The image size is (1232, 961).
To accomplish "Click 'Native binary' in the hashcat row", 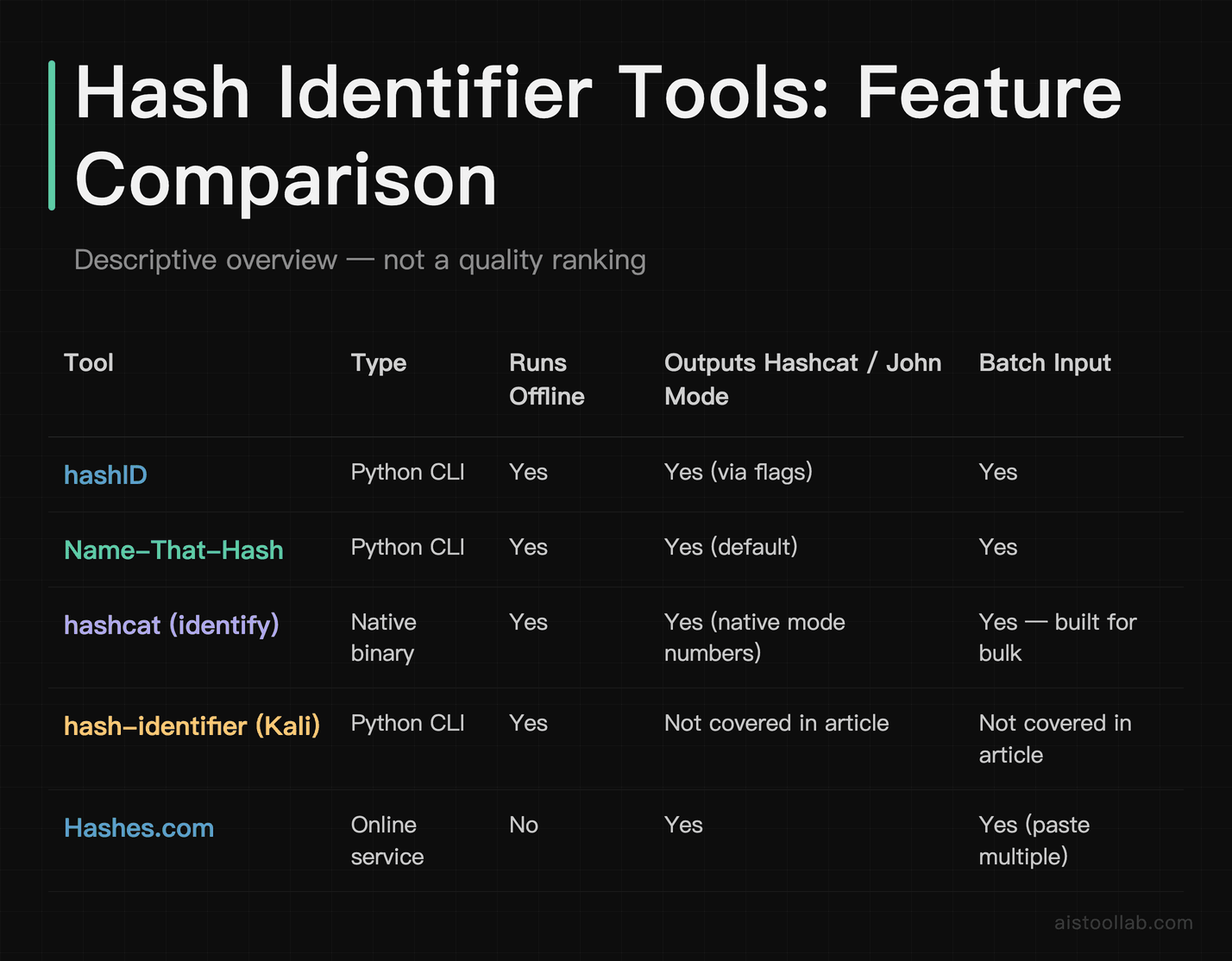I will 384,638.
